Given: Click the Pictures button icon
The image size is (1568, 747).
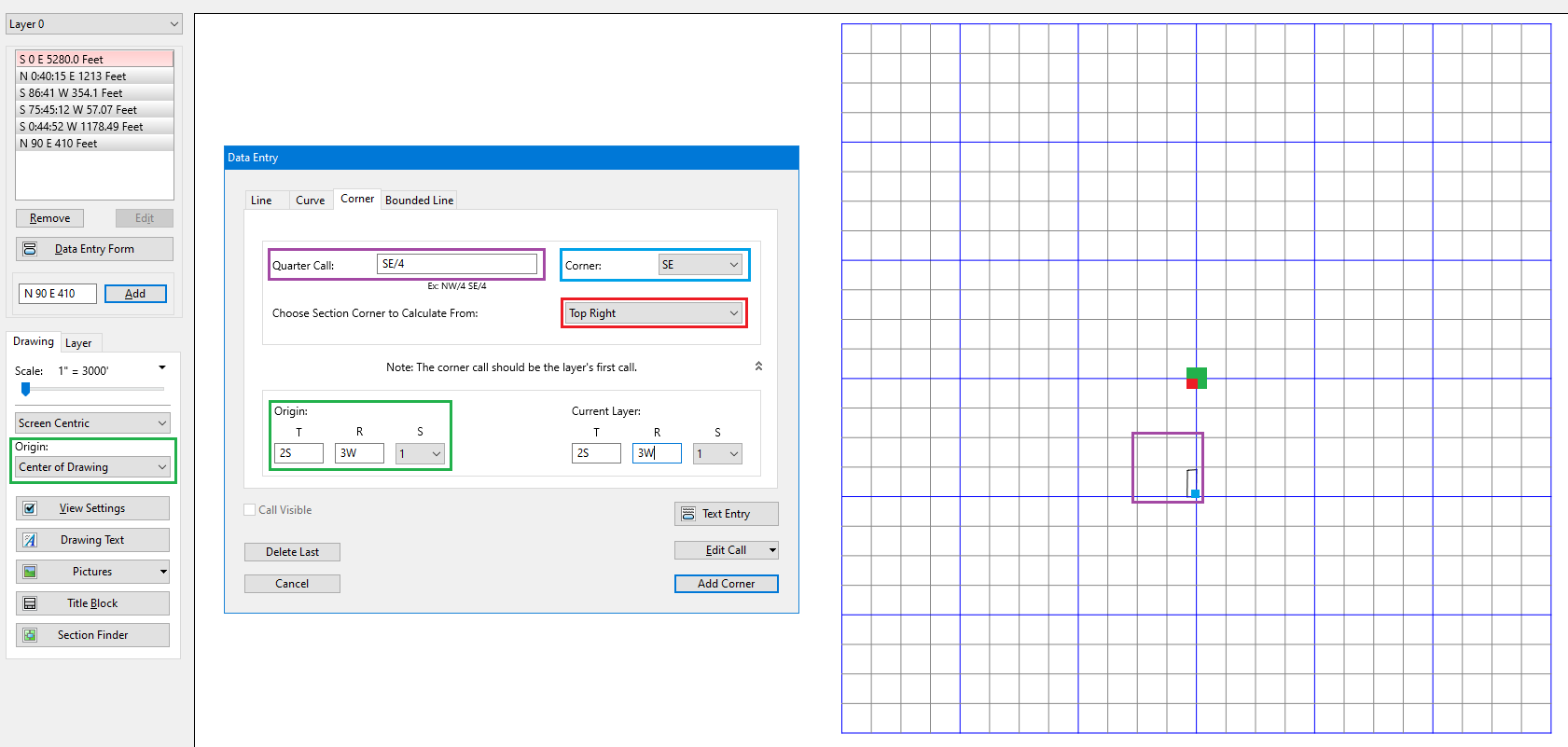Looking at the screenshot, I should coord(30,572).
